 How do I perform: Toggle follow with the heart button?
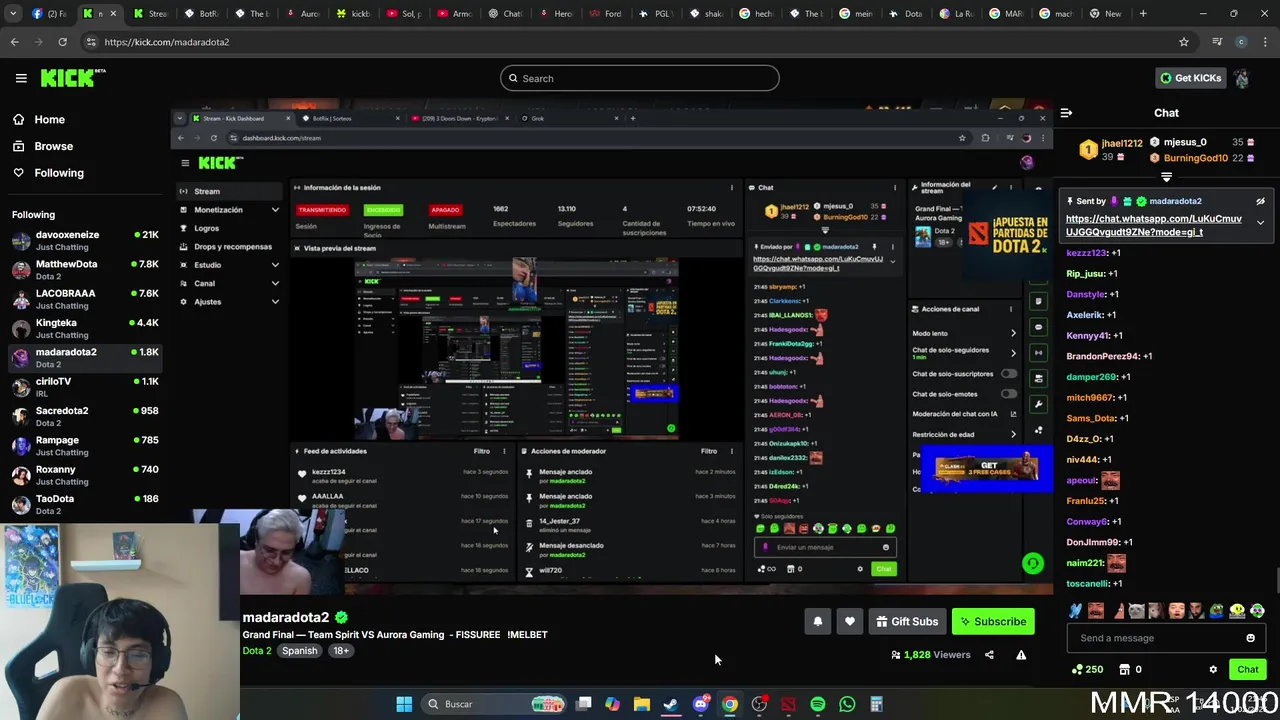pyautogui.click(x=849, y=621)
